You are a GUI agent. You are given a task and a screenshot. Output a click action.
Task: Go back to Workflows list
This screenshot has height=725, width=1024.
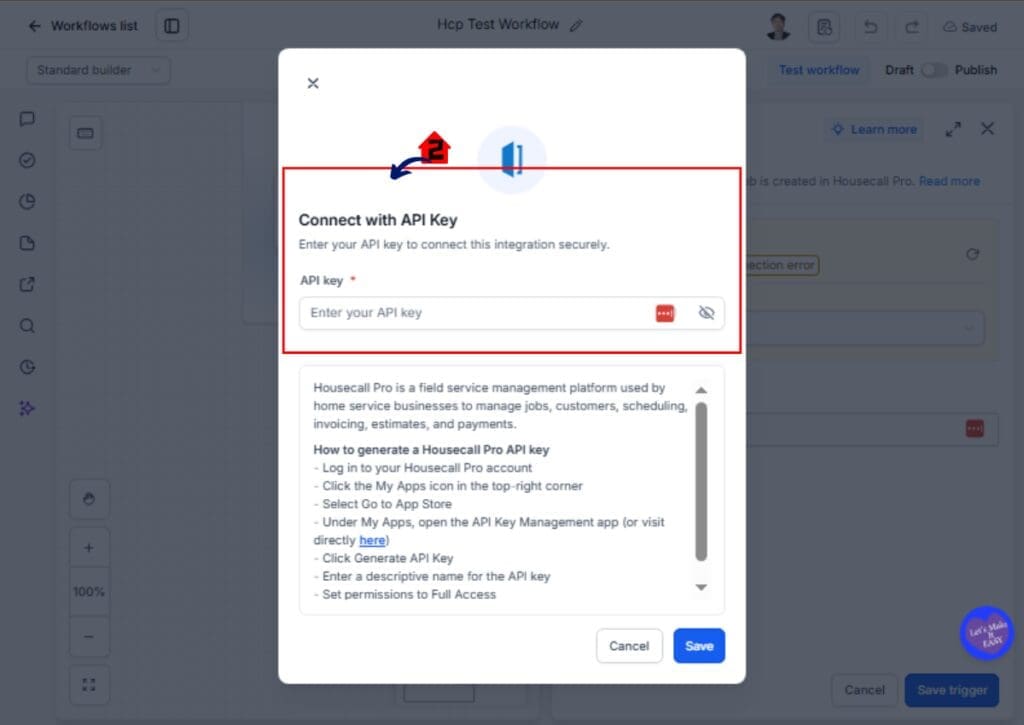click(x=82, y=26)
